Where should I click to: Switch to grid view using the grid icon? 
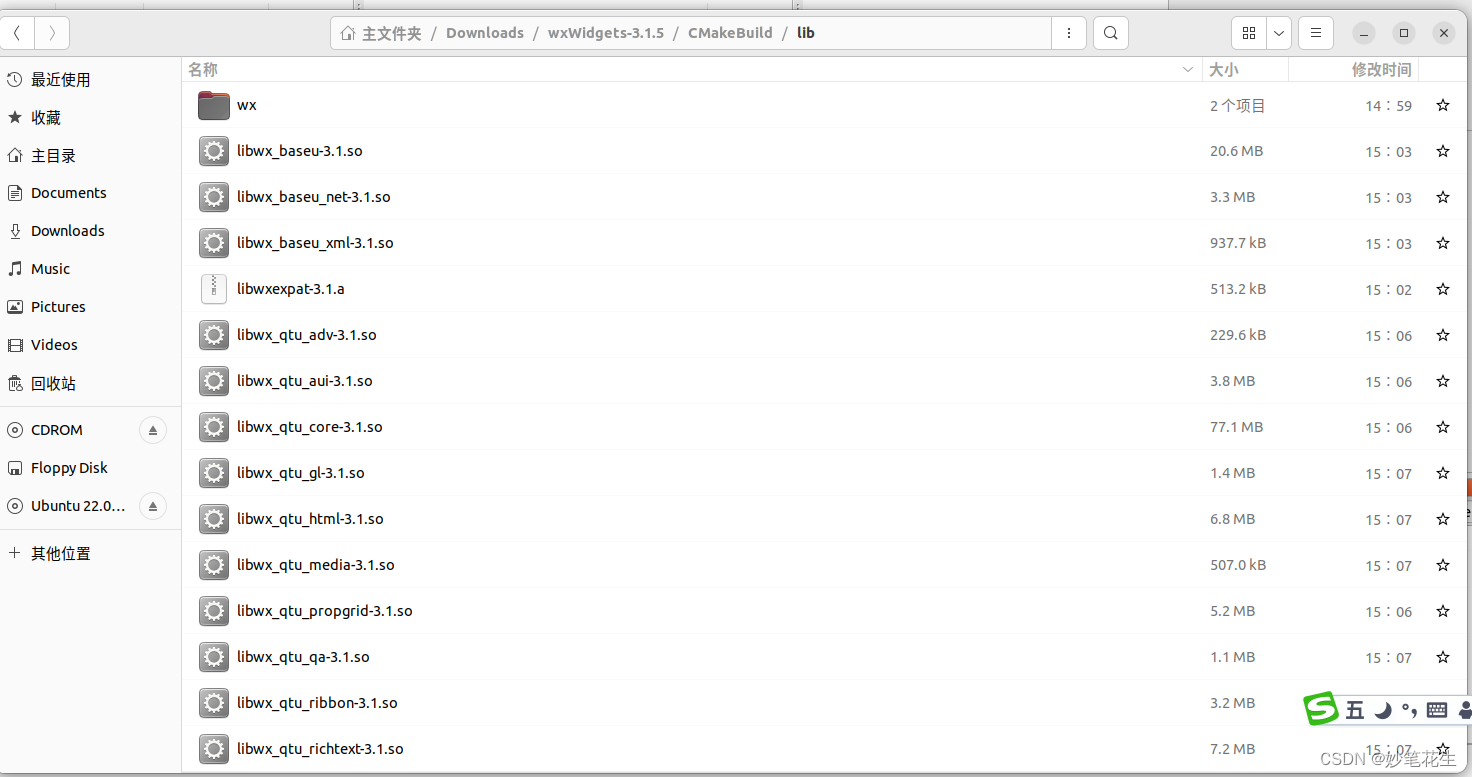tap(1248, 32)
